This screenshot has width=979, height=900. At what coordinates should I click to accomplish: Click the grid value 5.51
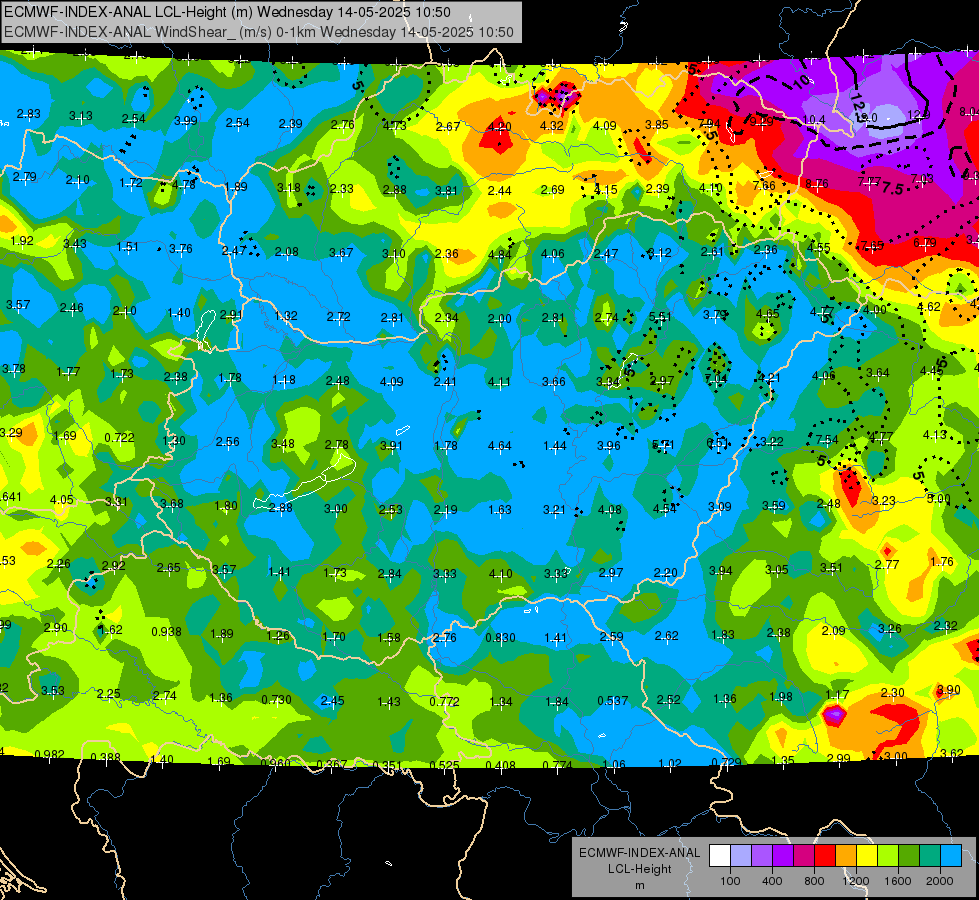point(660,317)
